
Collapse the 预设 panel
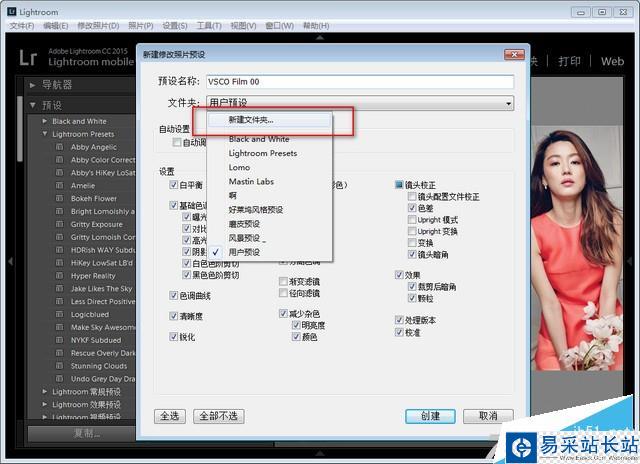click(x=32, y=105)
